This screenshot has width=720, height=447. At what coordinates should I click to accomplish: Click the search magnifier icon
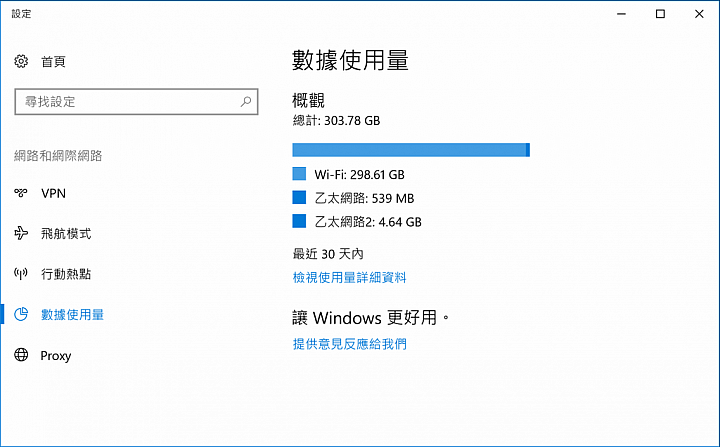pyautogui.click(x=246, y=101)
